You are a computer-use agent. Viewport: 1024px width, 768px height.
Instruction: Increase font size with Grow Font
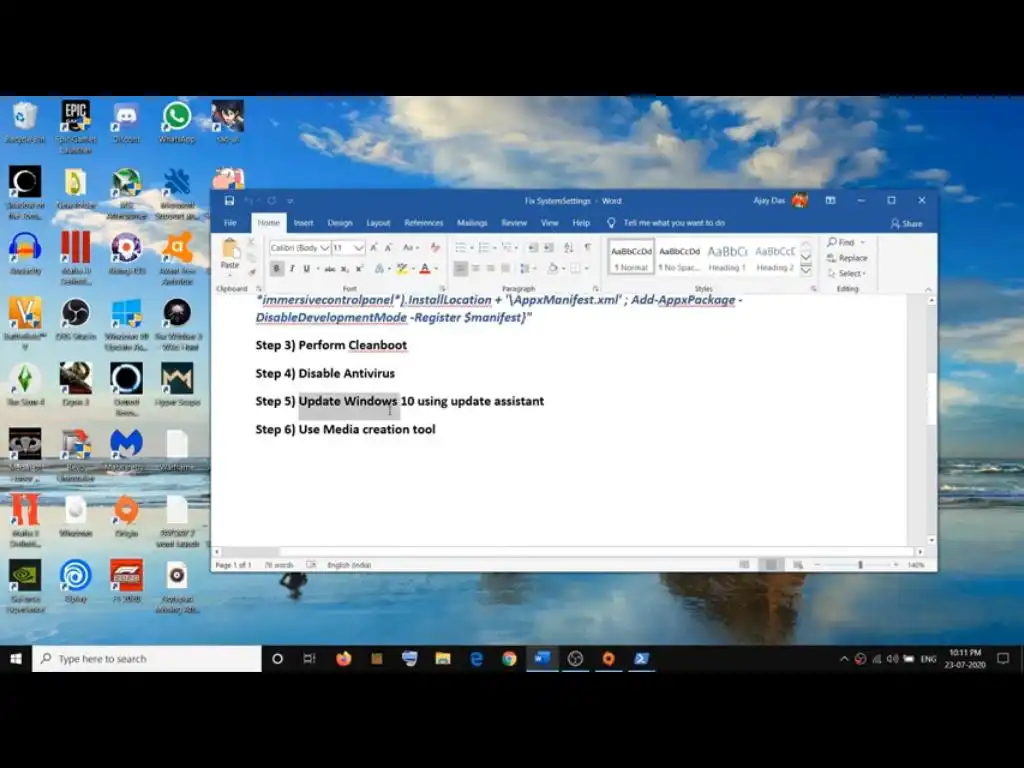(x=374, y=248)
